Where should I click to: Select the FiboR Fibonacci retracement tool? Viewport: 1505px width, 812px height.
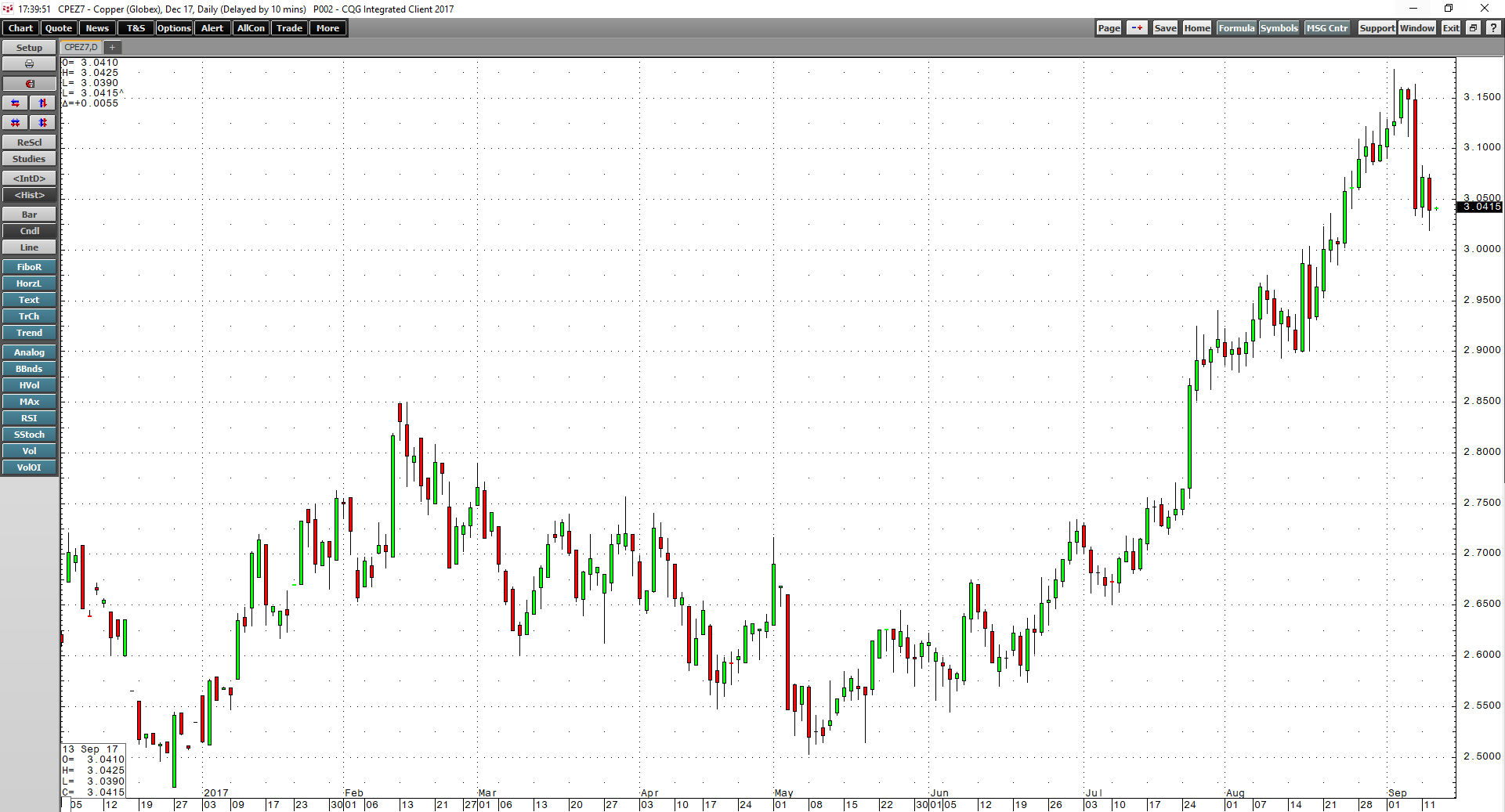[29, 267]
